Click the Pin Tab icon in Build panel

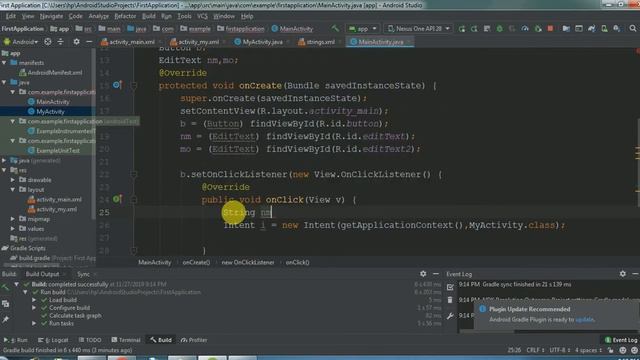tap(6, 320)
